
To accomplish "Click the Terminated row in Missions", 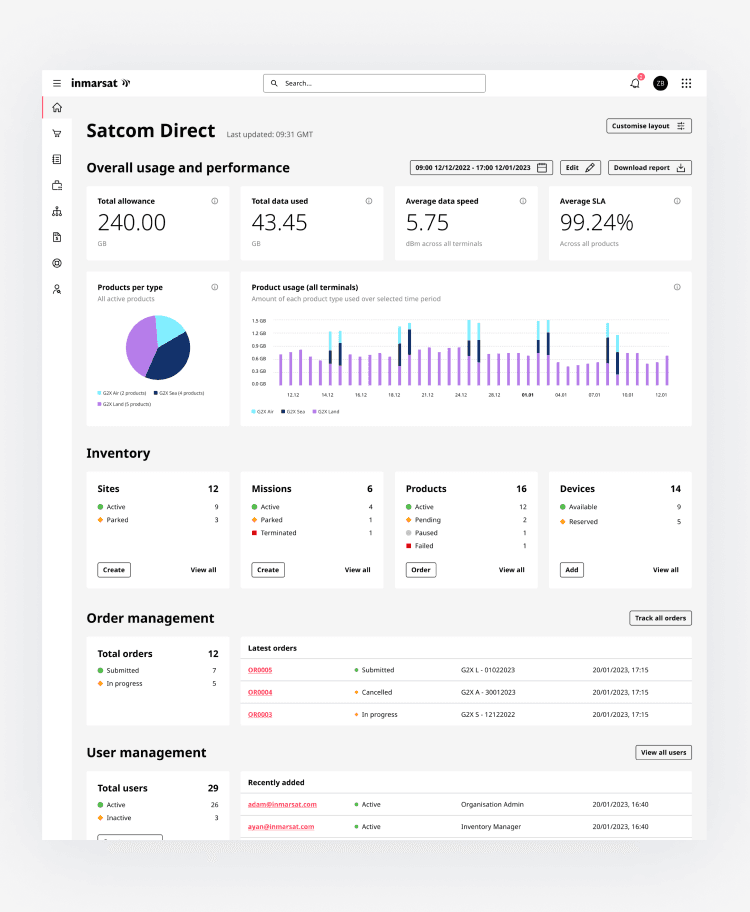I will click(x=312, y=533).
